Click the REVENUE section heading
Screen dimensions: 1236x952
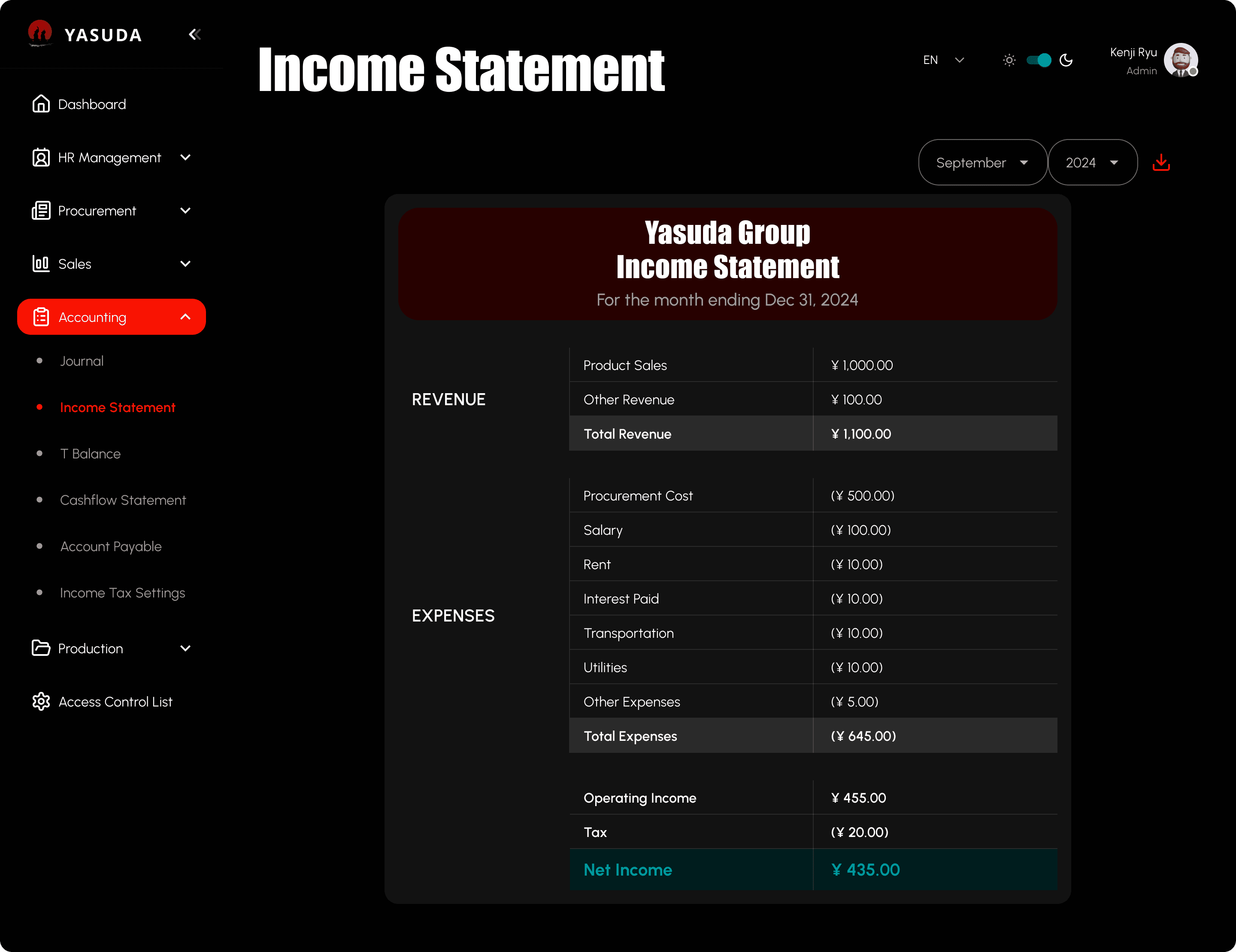pyautogui.click(x=448, y=400)
